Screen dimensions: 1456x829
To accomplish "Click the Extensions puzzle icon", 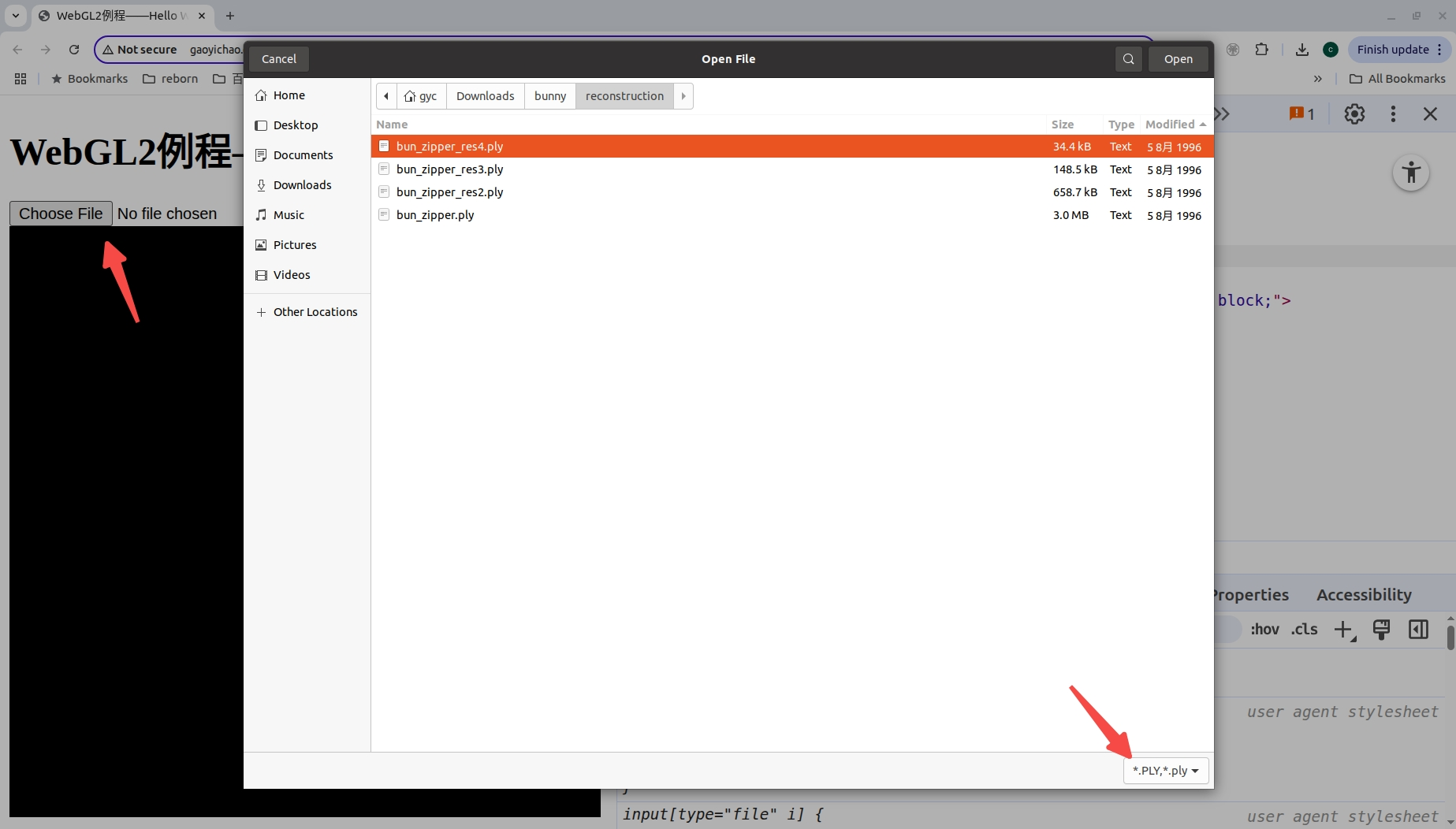I will point(1261,50).
